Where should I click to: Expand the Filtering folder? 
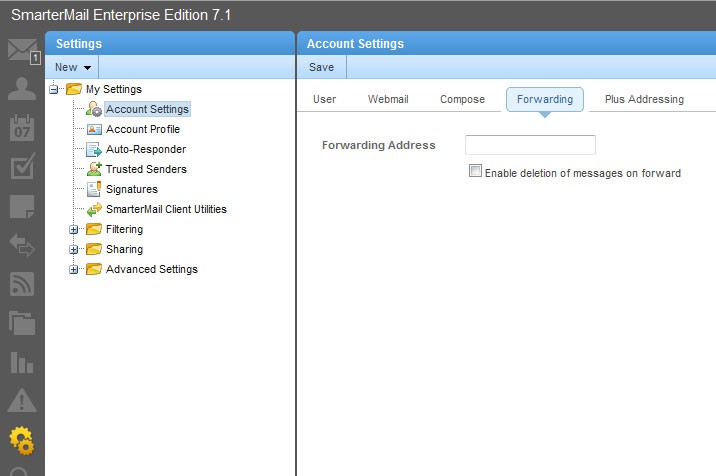coord(73,230)
